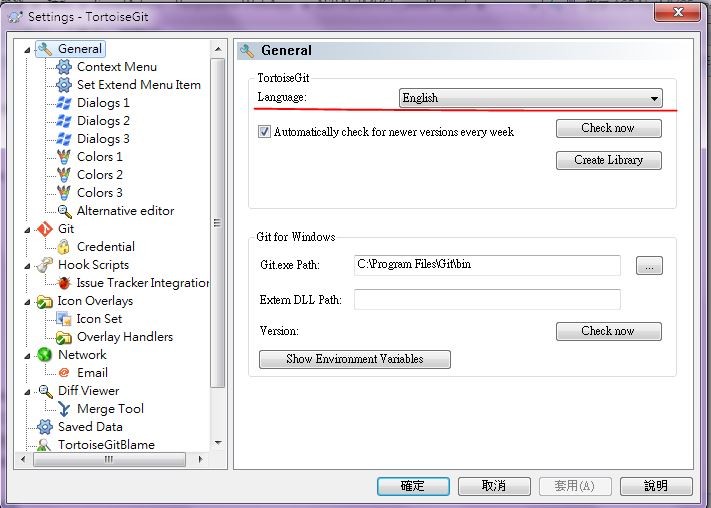Image resolution: width=711 pixels, height=508 pixels.
Task: Browse for Git.exe path with ... button
Action: click(649, 266)
